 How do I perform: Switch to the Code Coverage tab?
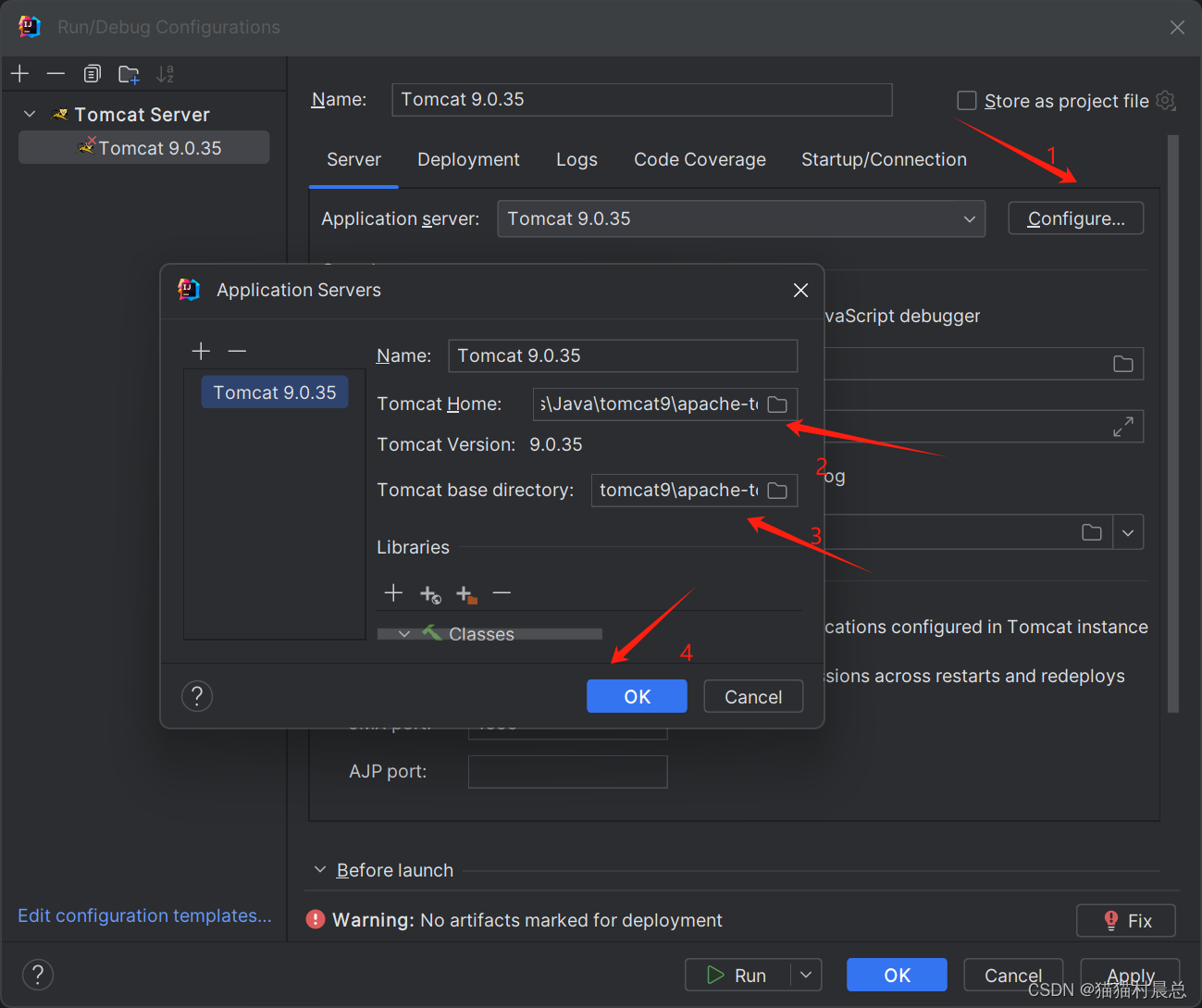pos(700,159)
